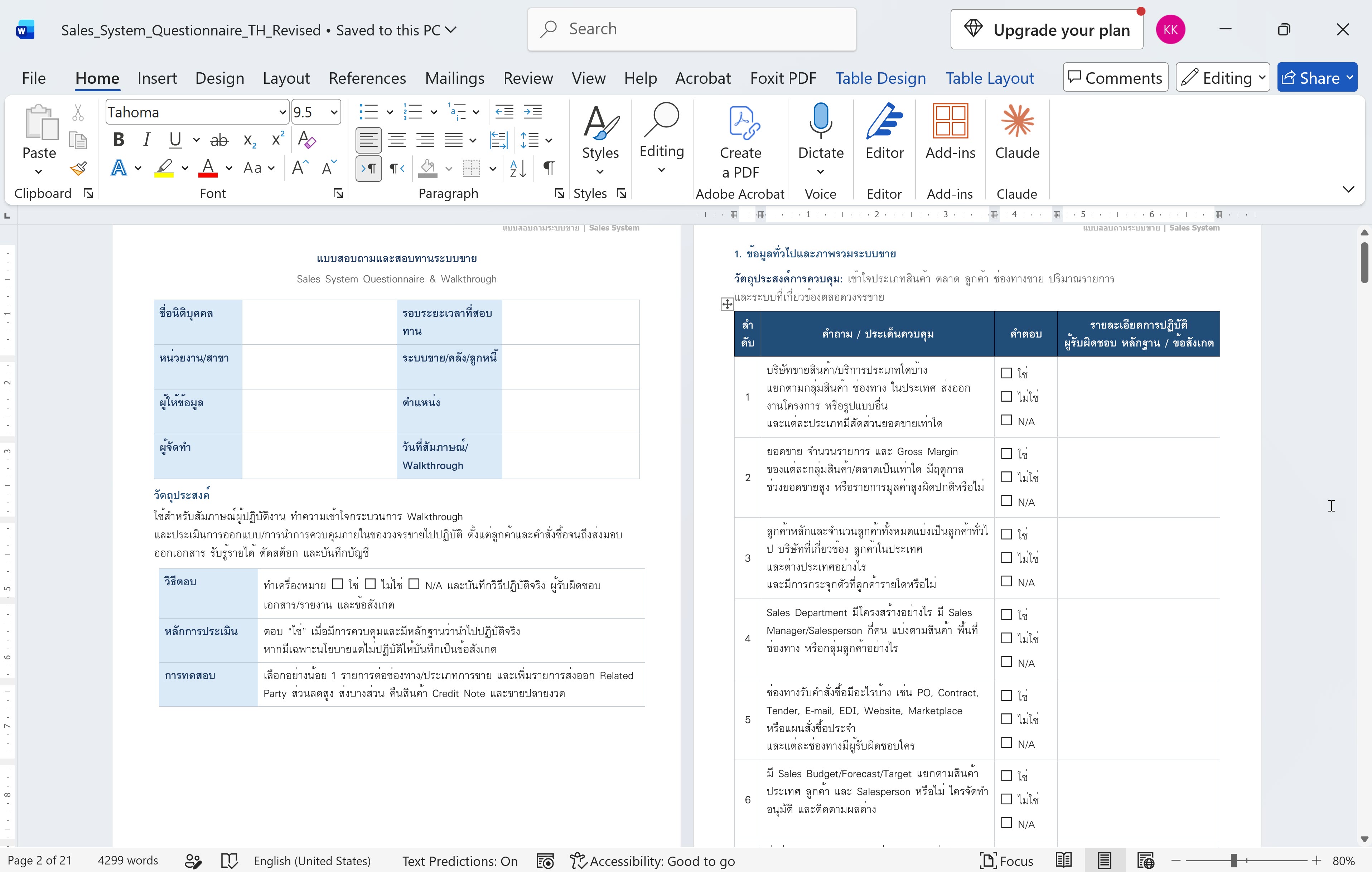Switch to the Layout tab

pyautogui.click(x=286, y=78)
